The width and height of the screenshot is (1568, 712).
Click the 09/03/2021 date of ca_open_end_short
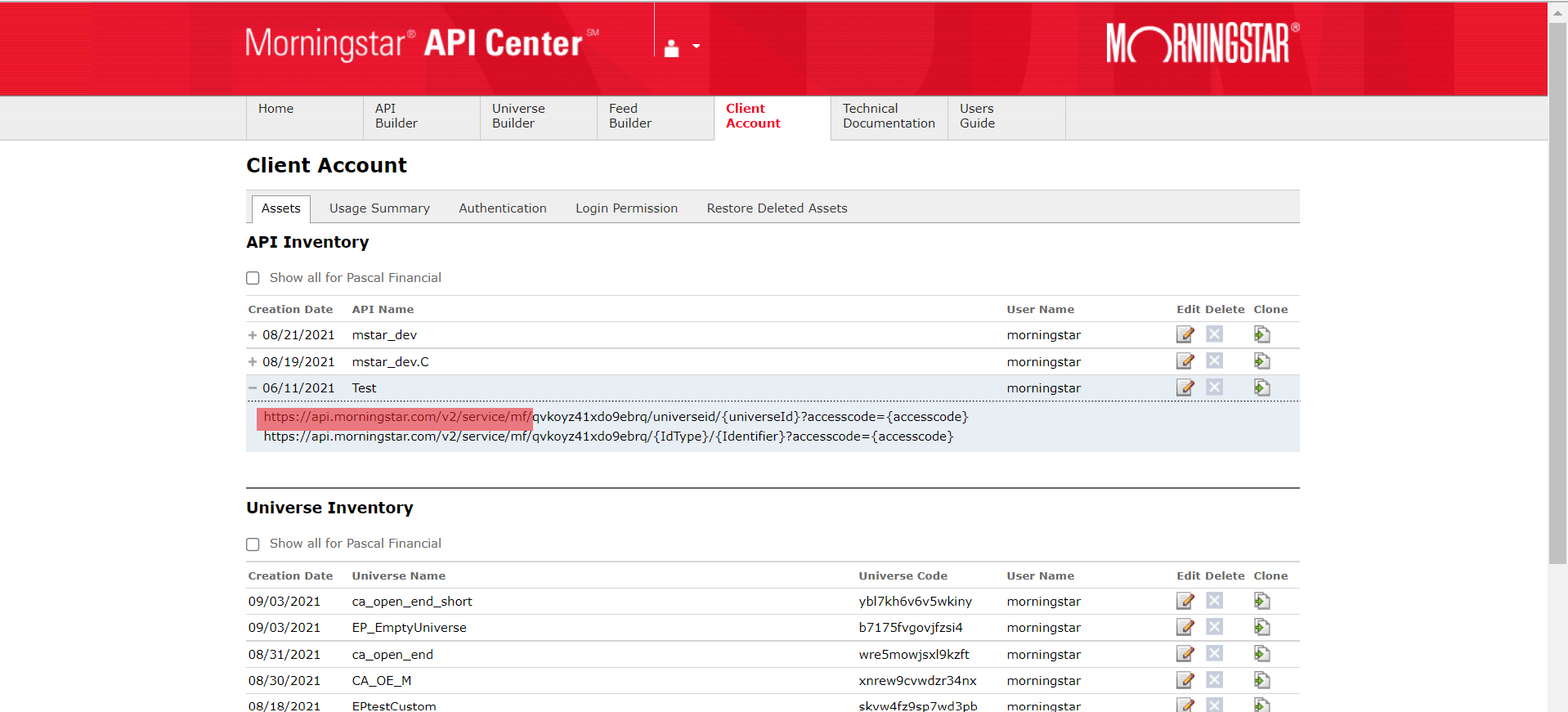point(284,602)
